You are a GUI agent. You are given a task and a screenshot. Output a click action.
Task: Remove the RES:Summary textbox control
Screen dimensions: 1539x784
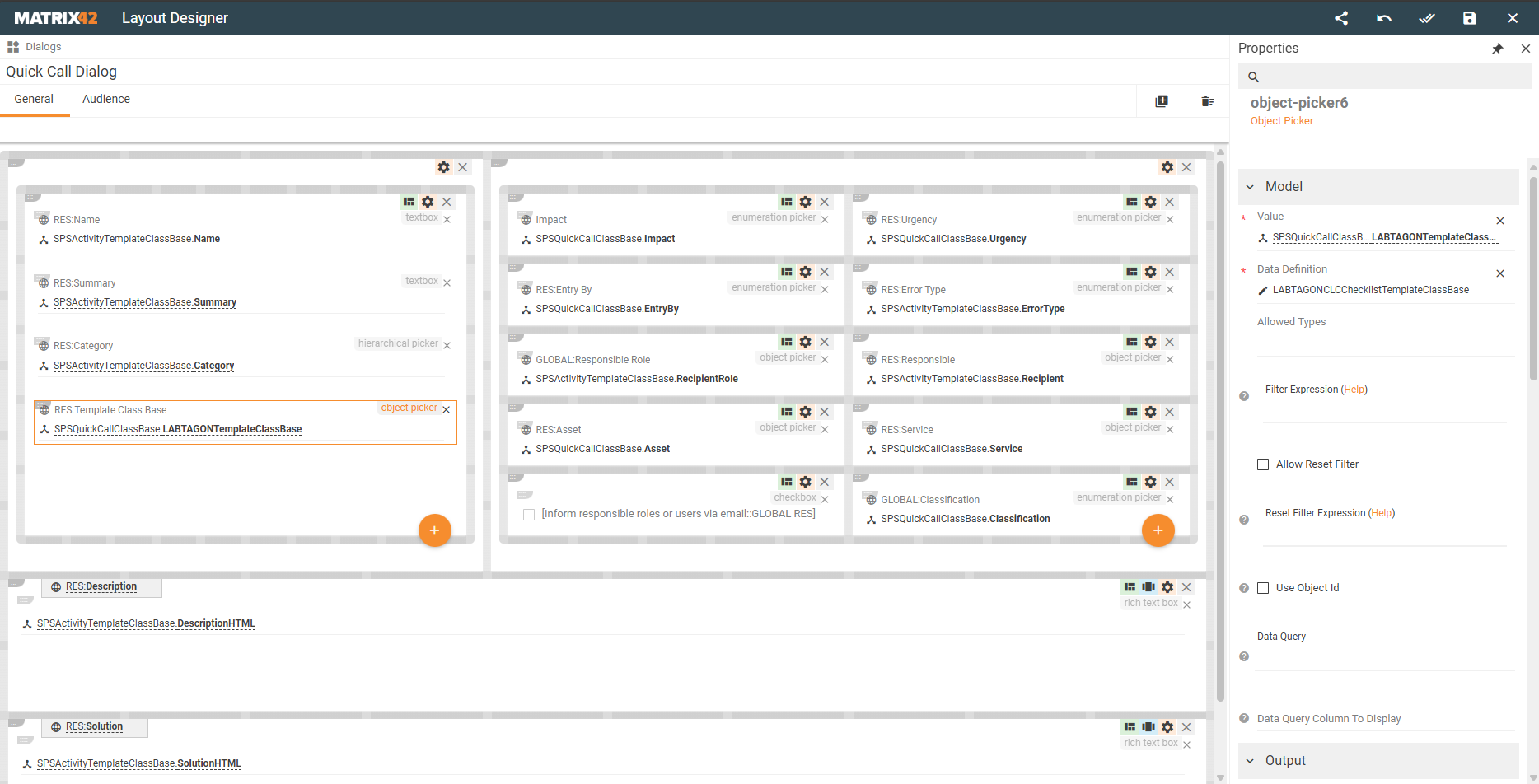tap(447, 282)
